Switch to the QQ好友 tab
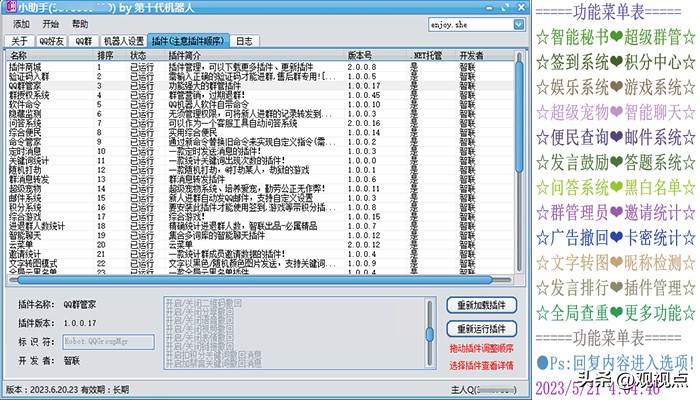 point(51,41)
